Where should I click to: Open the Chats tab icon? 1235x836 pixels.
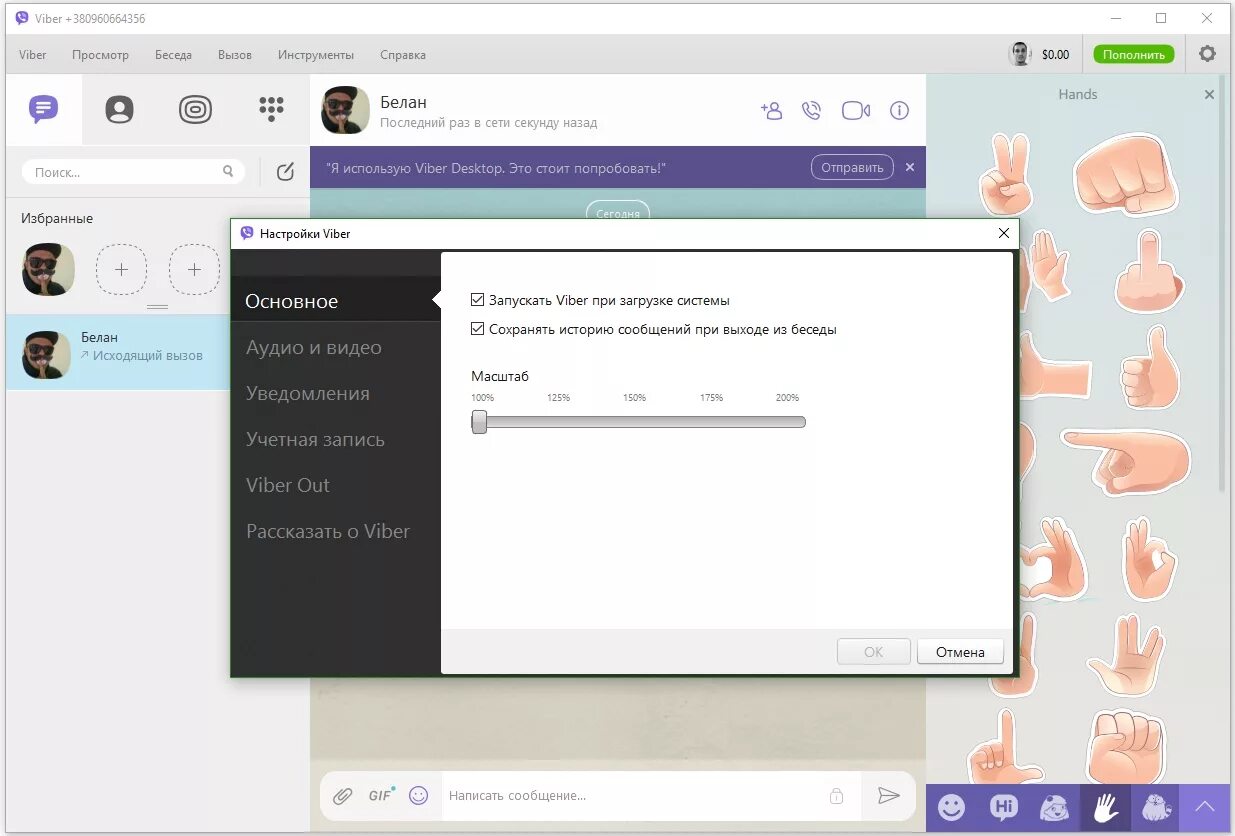coord(43,109)
